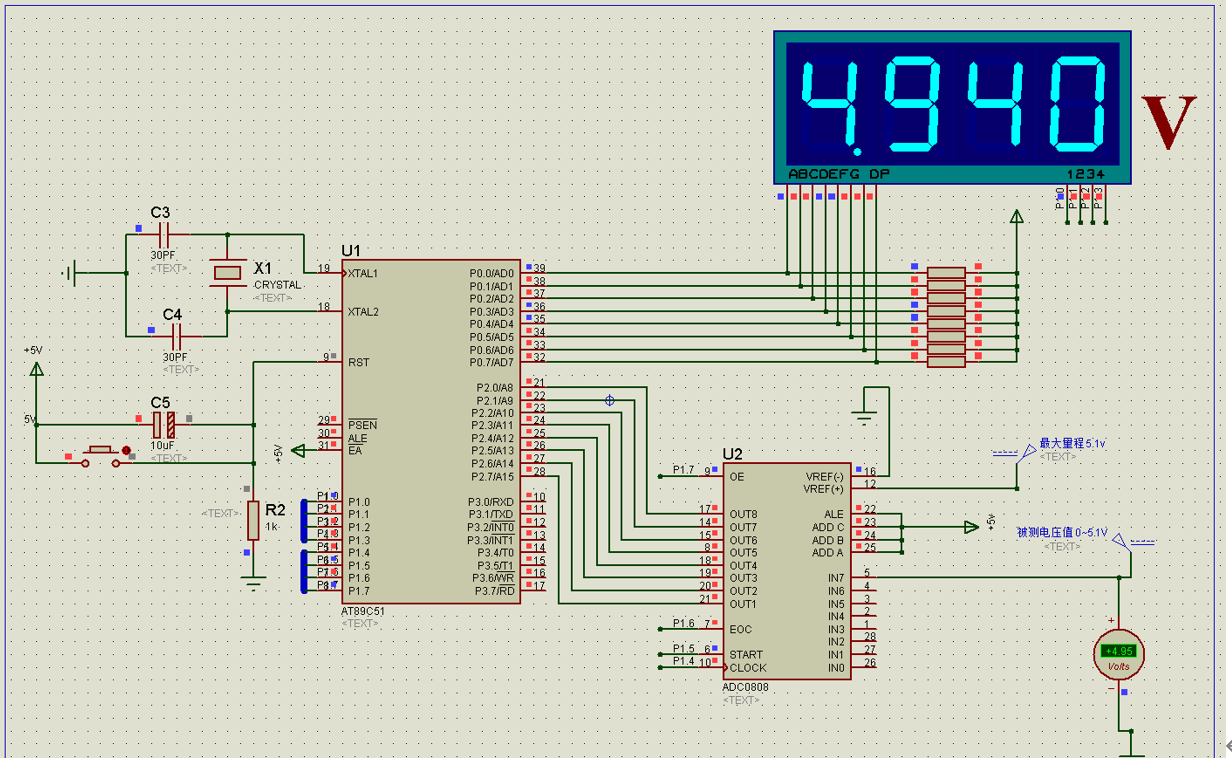Click the VREF(-) pin label on U2
This screenshot has width=1232, height=758.
825,476
